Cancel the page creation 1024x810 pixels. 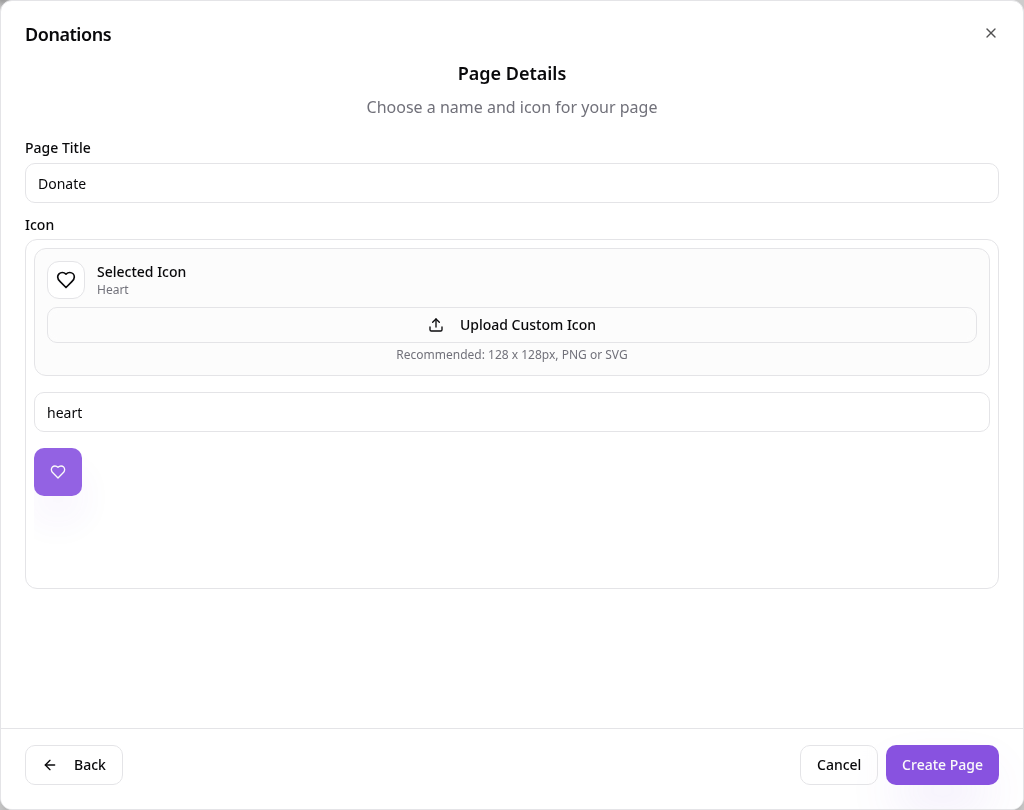tap(839, 765)
